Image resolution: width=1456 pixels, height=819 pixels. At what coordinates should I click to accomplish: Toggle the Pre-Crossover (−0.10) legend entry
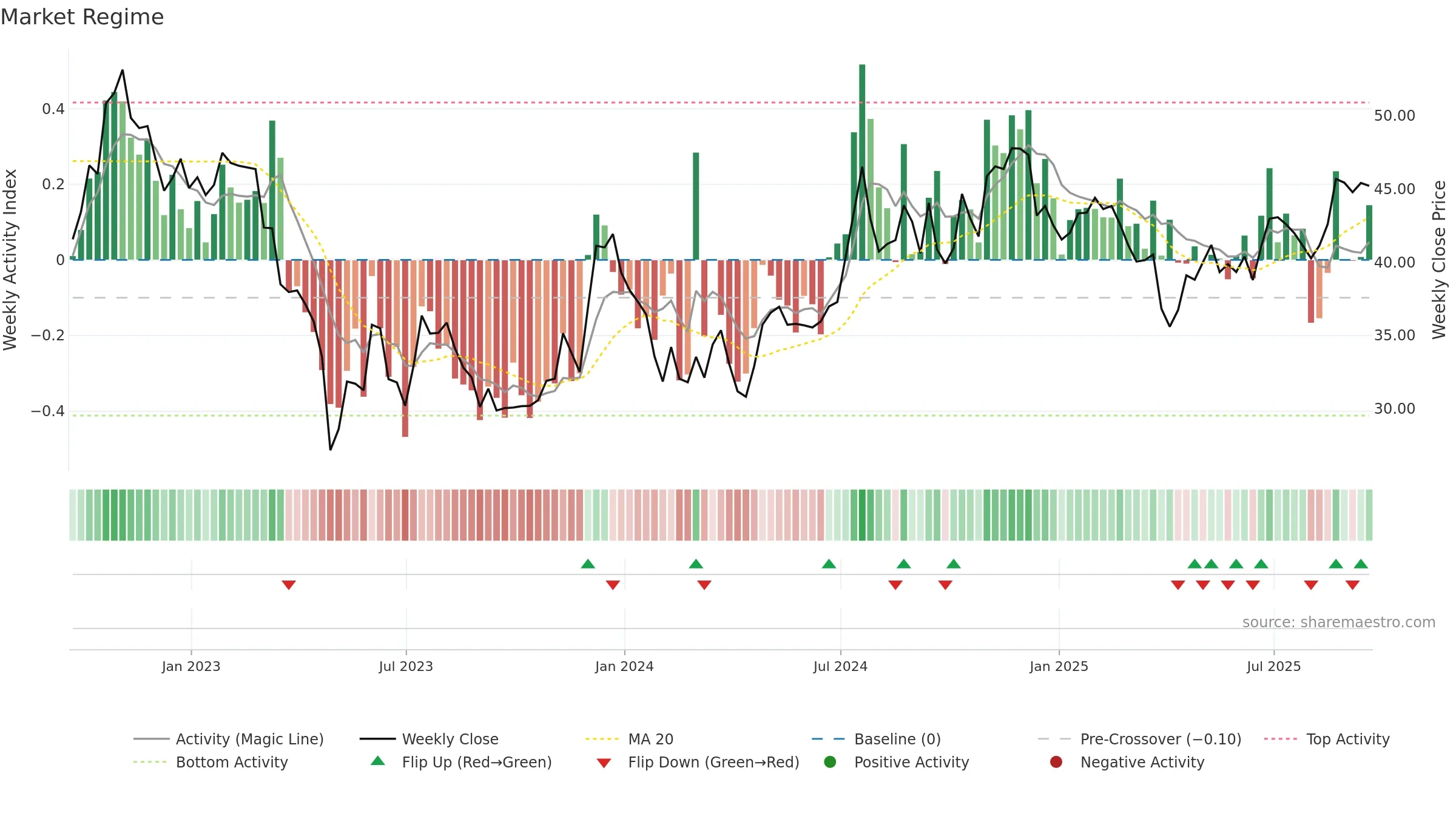pos(1140,739)
